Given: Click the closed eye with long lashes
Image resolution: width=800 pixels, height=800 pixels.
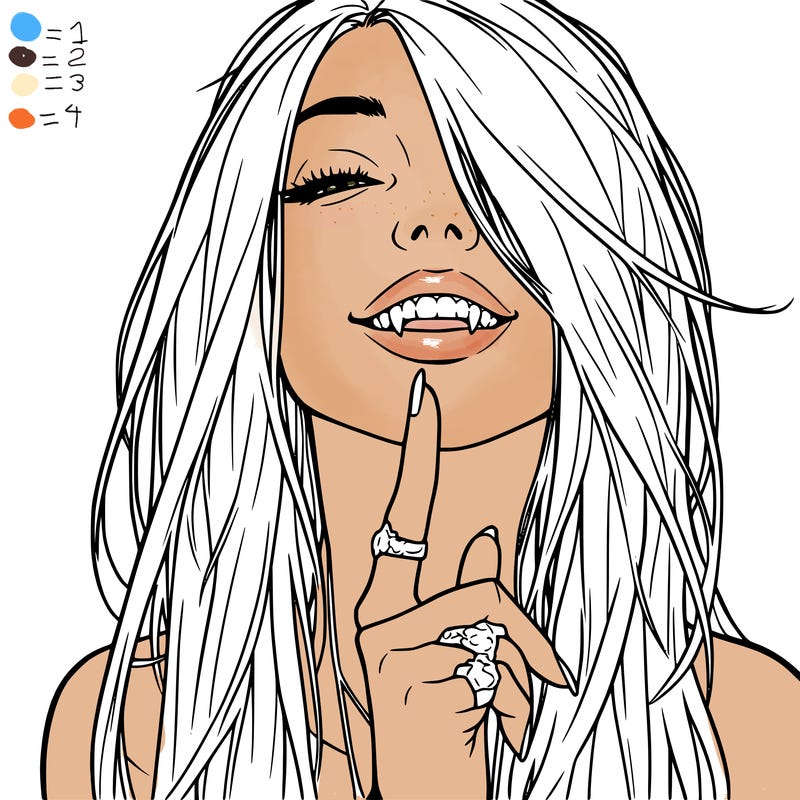Looking at the screenshot, I should click(x=330, y=184).
